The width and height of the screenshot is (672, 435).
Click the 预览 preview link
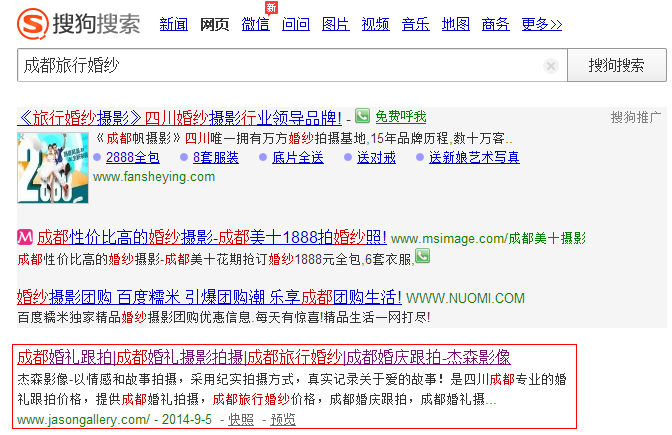[283, 419]
